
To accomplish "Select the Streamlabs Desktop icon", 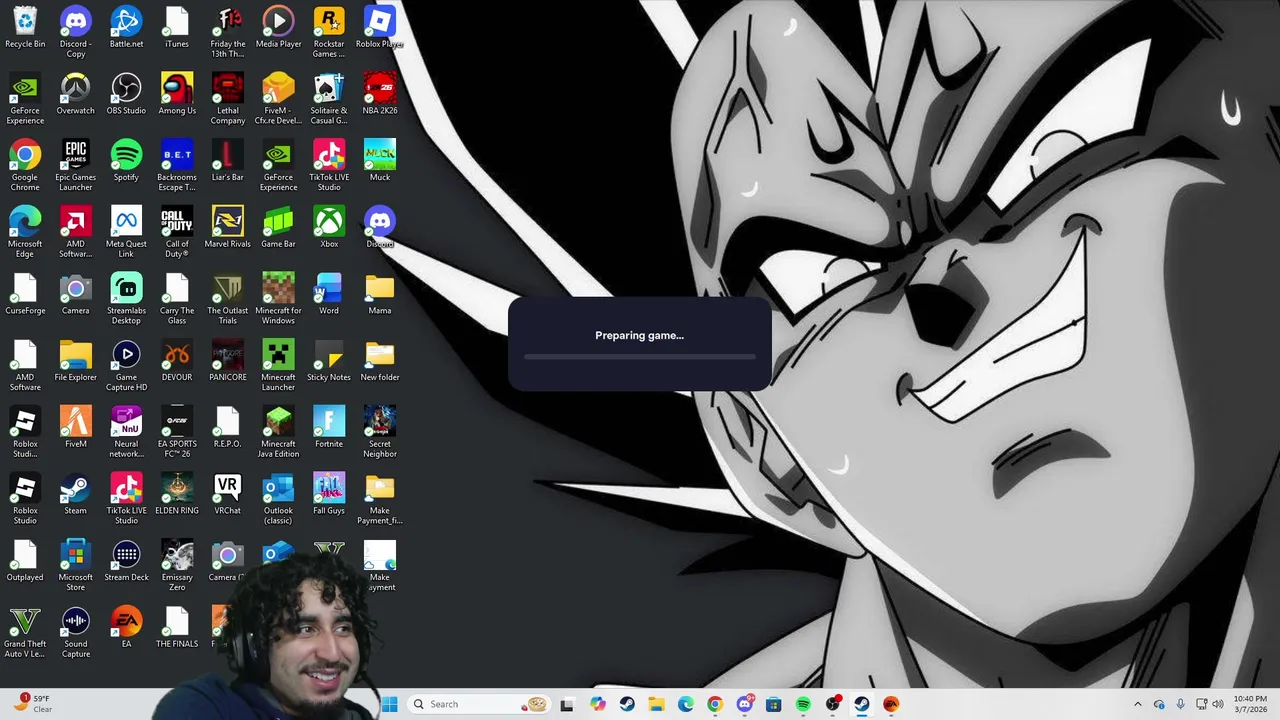I will pyautogui.click(x=126, y=300).
